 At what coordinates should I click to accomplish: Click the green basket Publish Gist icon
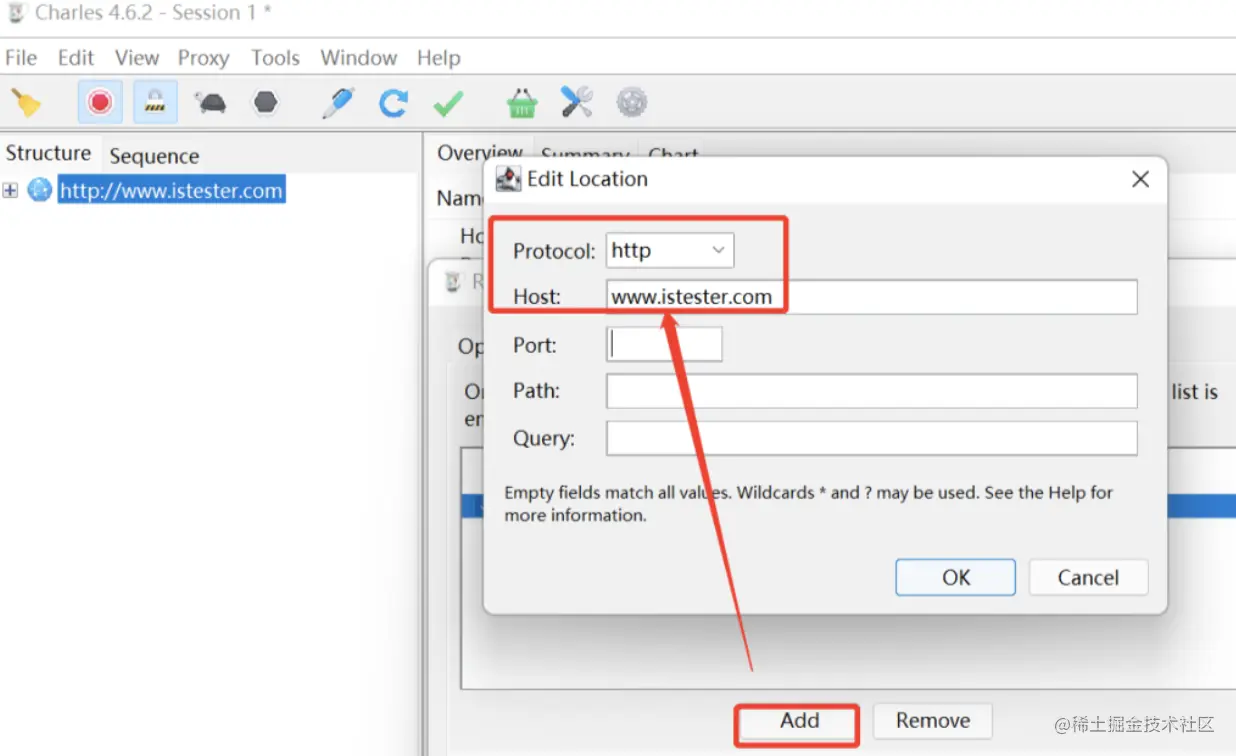[x=521, y=102]
